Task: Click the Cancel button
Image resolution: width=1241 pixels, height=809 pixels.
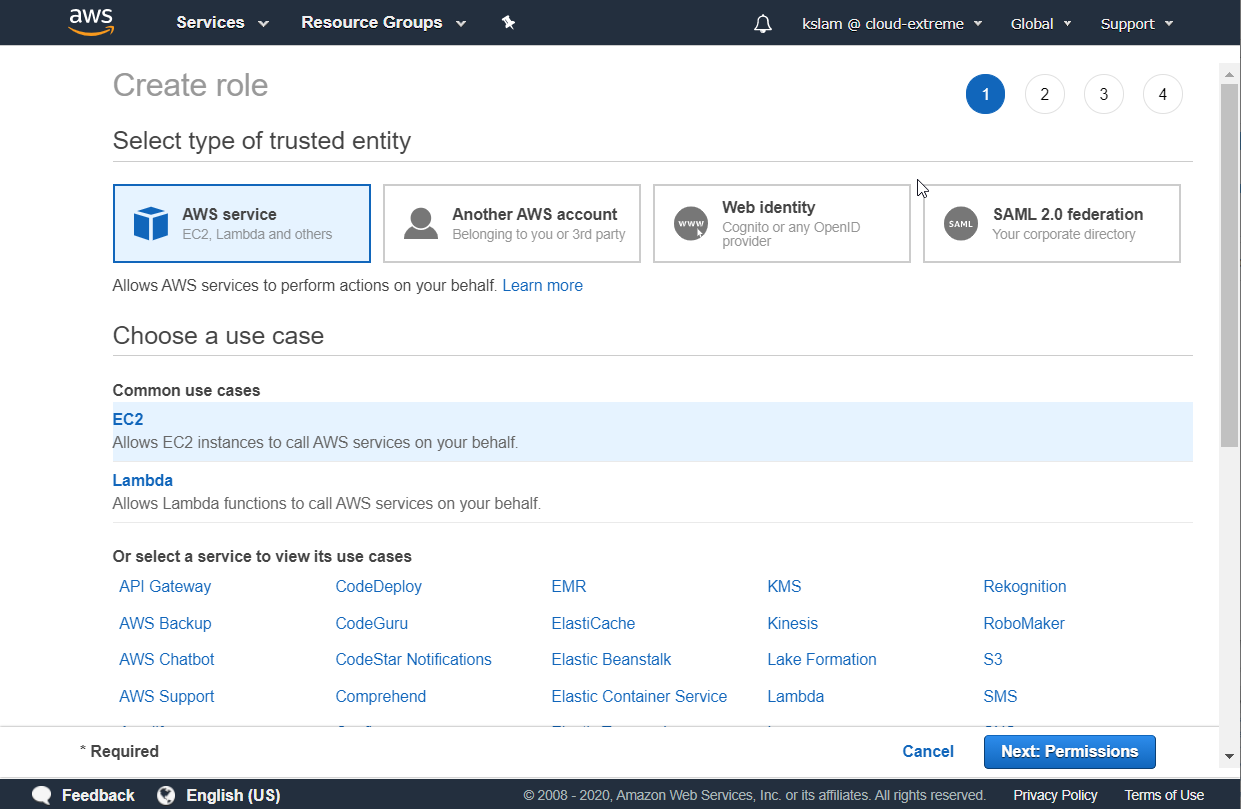Action: pyautogui.click(x=928, y=751)
